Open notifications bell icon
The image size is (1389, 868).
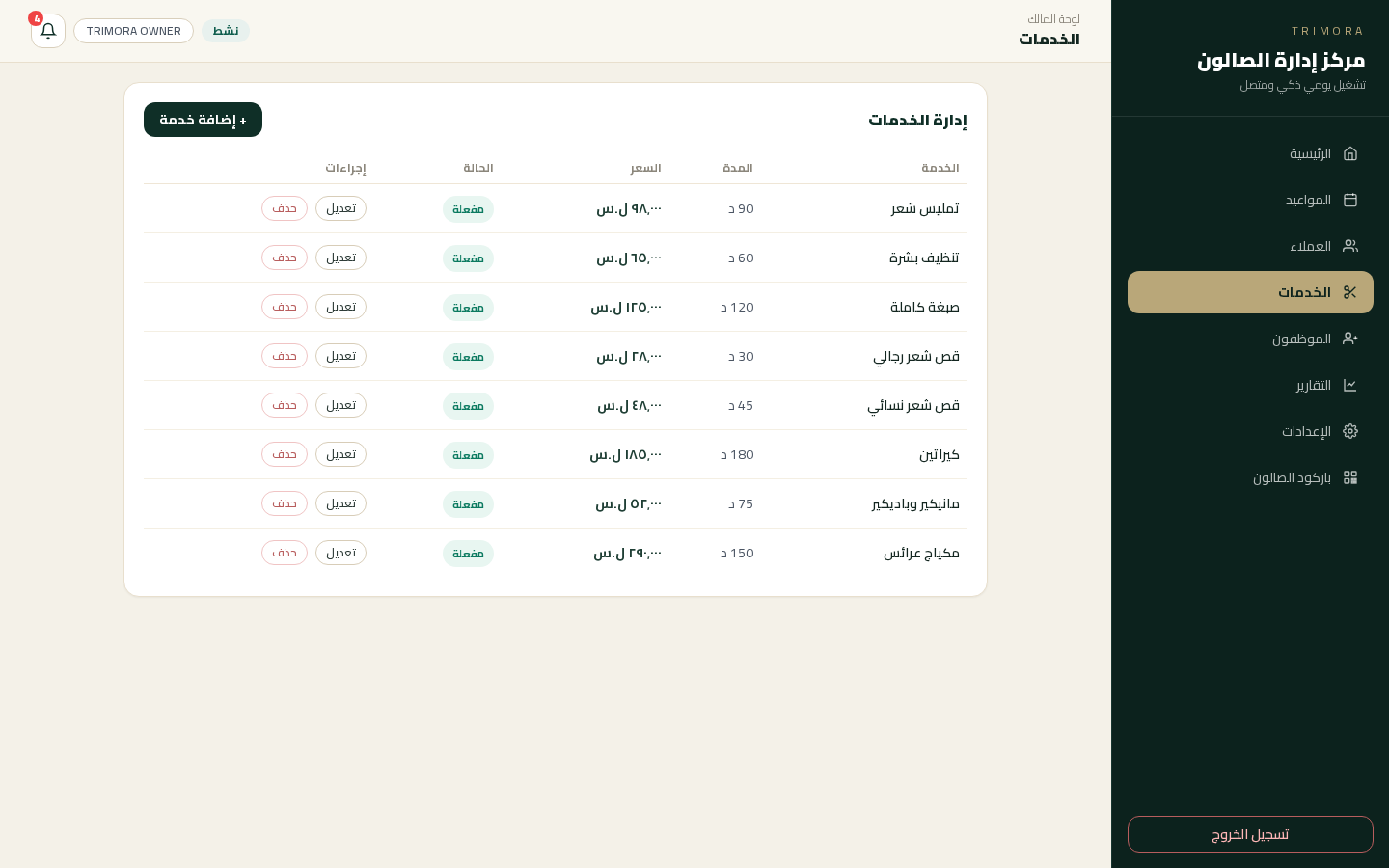[x=48, y=31]
